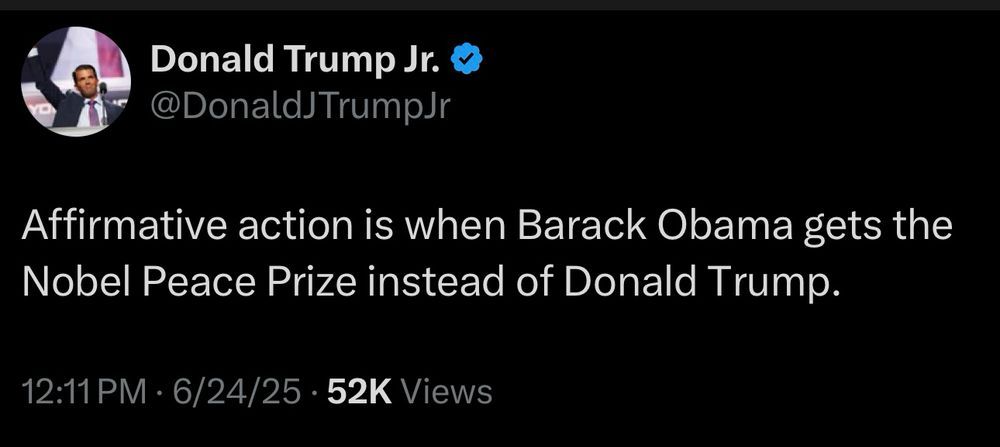This screenshot has width=1000, height=447.
Task: Open the Donald Trump Jr. display name
Action: (x=296, y=60)
